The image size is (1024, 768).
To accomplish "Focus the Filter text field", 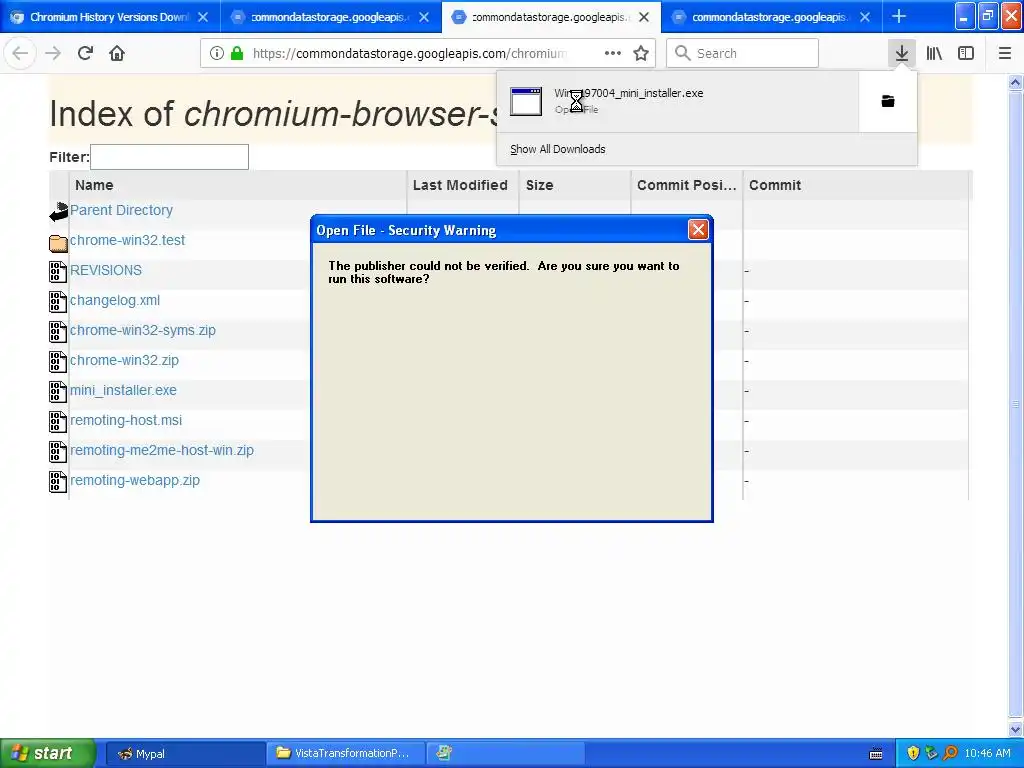I will click(x=169, y=157).
